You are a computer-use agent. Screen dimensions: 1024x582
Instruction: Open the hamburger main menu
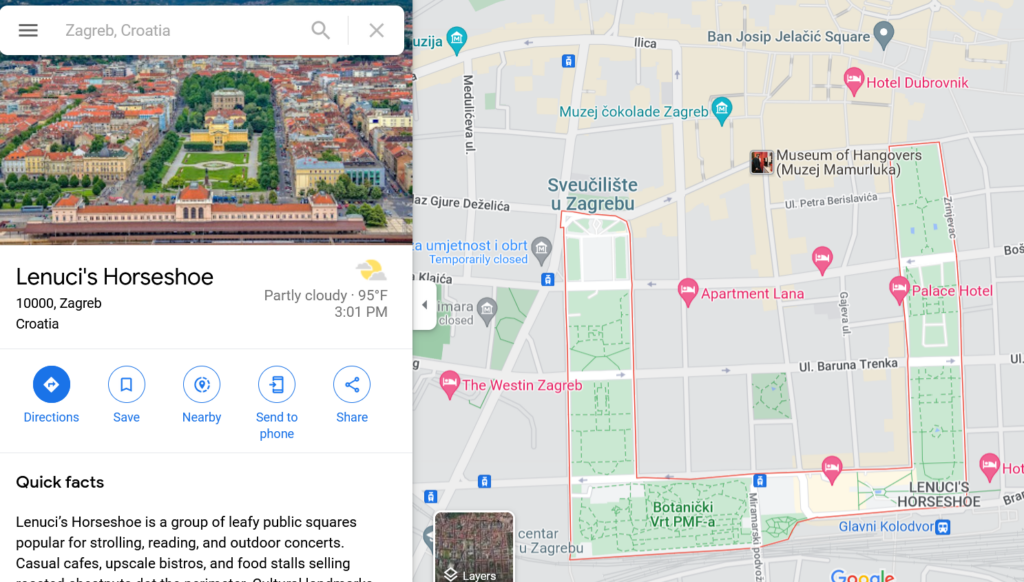point(28,31)
